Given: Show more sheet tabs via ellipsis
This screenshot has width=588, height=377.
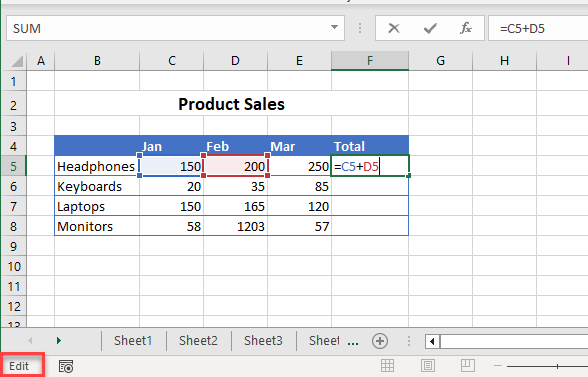Looking at the screenshot, I should 353,342.
